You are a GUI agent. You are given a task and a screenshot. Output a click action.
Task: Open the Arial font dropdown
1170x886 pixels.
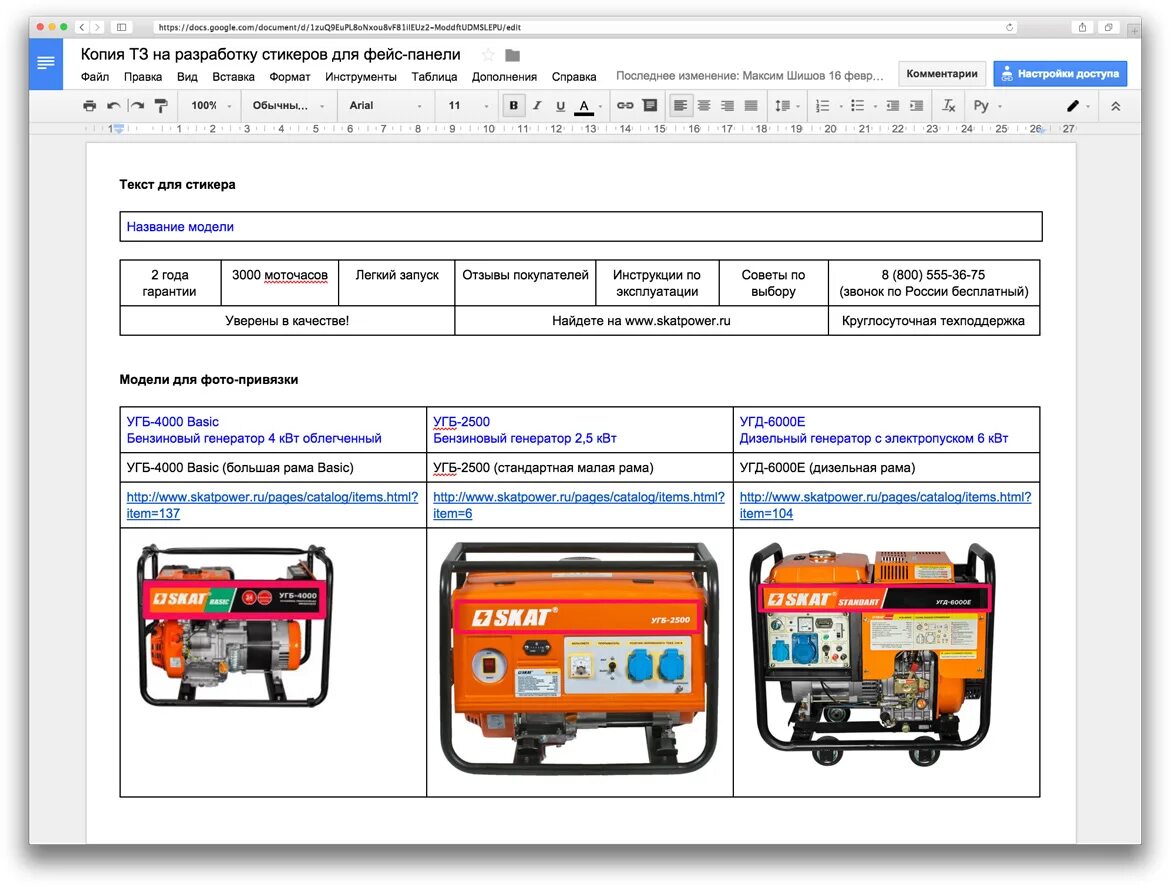[x=385, y=106]
